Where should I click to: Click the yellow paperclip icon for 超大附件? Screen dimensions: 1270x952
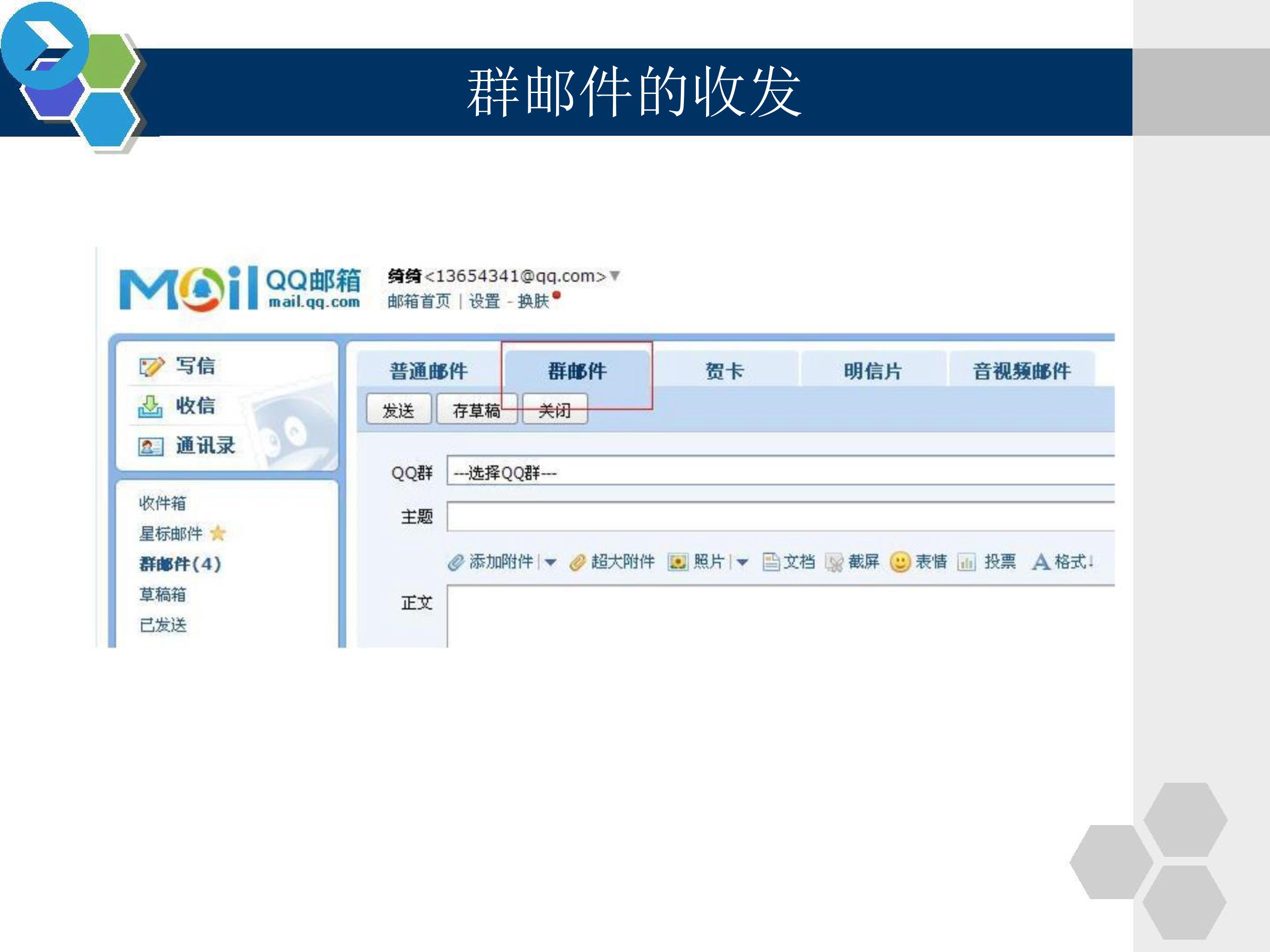pyautogui.click(x=578, y=562)
